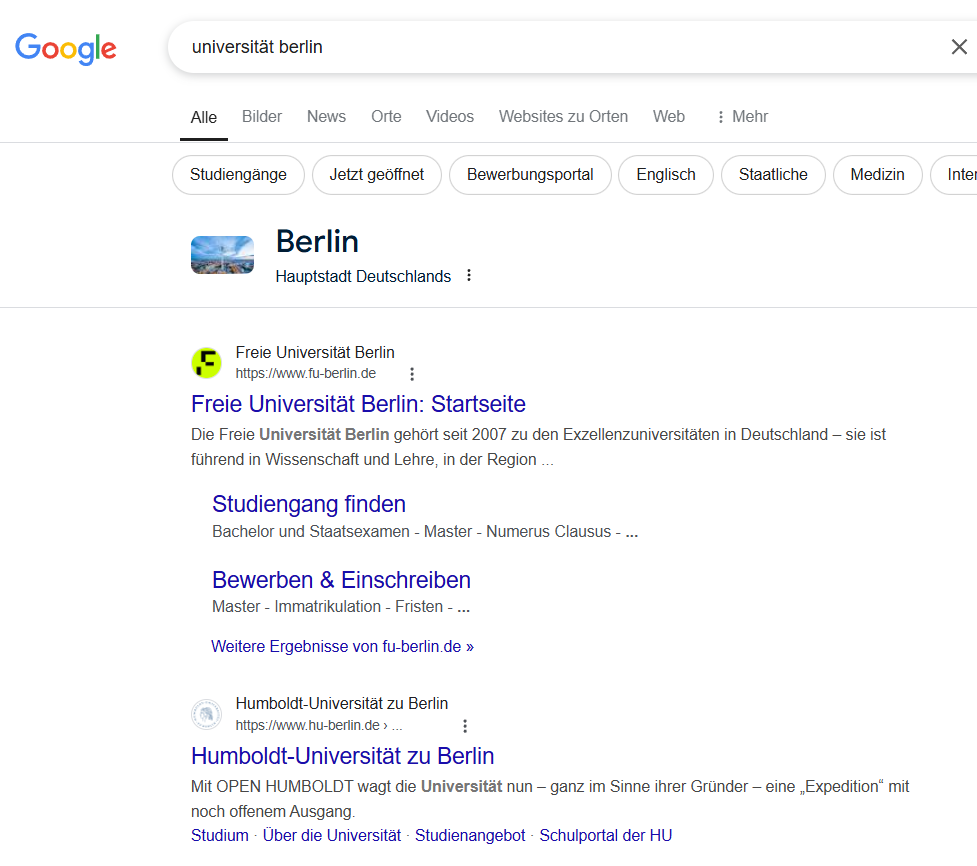Click into the search input field

(550, 47)
